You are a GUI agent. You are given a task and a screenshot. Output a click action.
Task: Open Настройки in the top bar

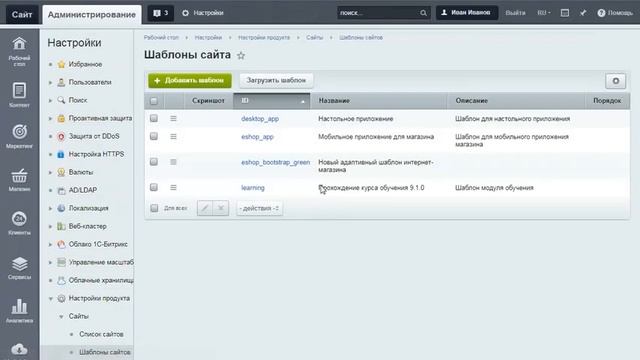pyautogui.click(x=203, y=13)
